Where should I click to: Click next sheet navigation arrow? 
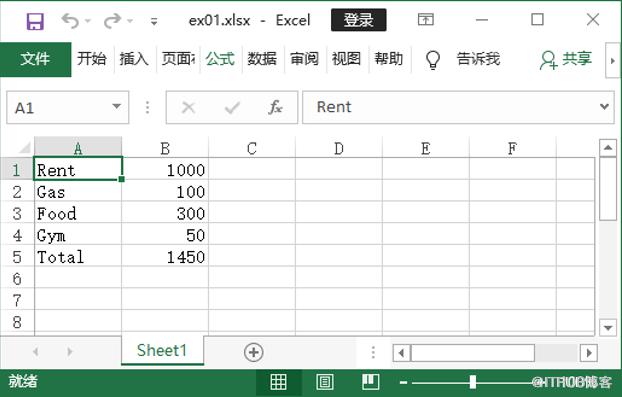[70, 351]
